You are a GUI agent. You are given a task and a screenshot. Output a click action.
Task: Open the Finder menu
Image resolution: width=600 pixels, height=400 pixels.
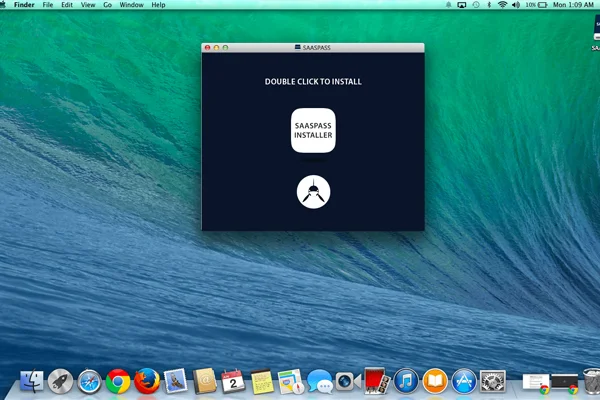click(24, 5)
